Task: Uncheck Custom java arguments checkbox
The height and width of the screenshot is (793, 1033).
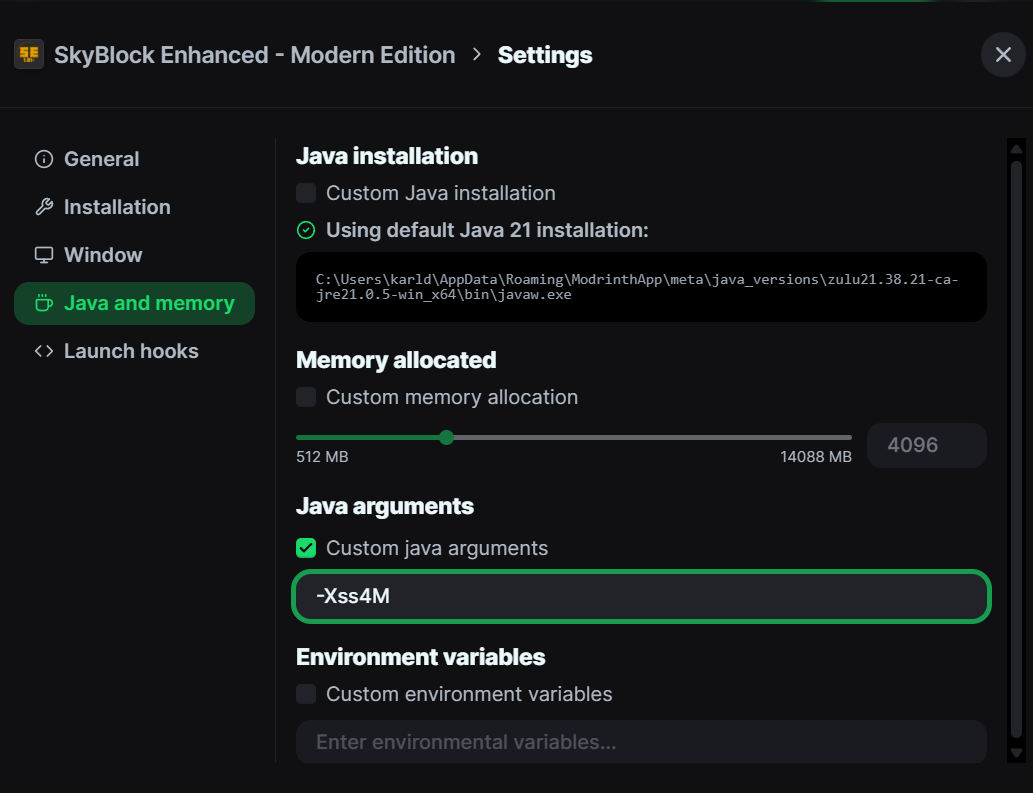Action: coord(306,548)
